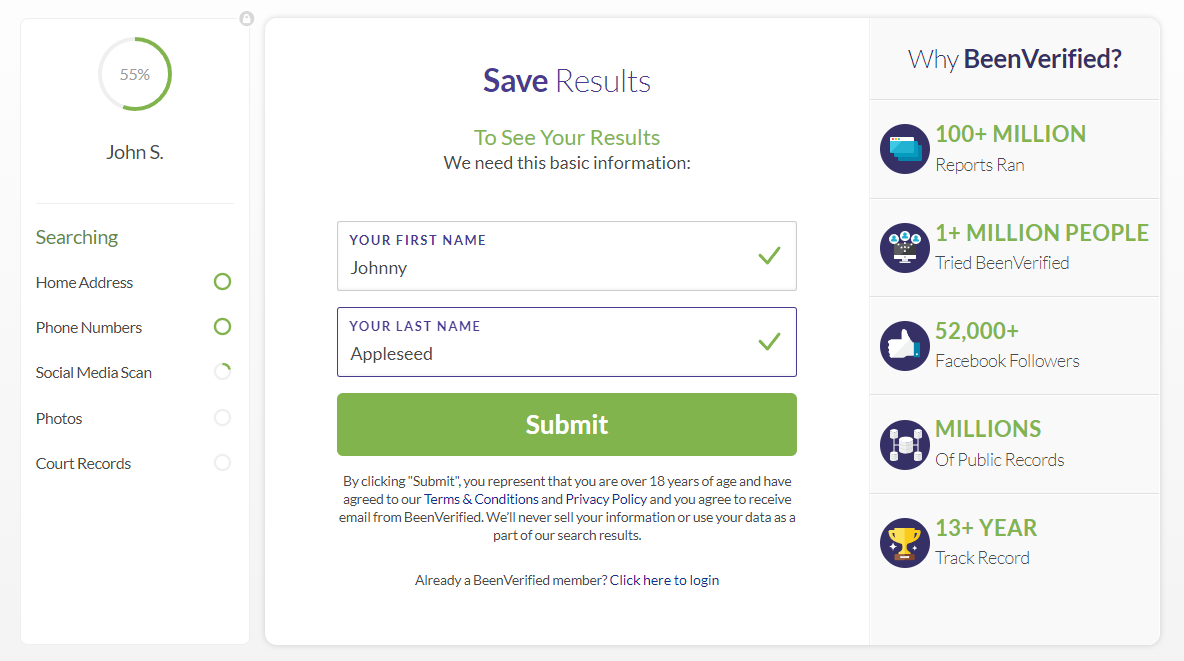Click the green Submit button
The width and height of the screenshot is (1184, 661).
point(567,425)
